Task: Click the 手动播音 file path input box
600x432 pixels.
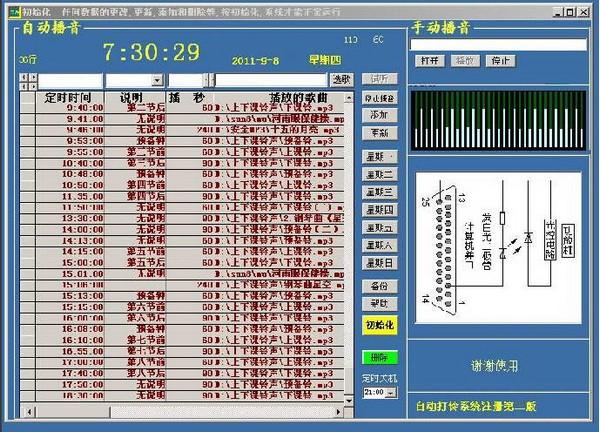Action: [498, 45]
